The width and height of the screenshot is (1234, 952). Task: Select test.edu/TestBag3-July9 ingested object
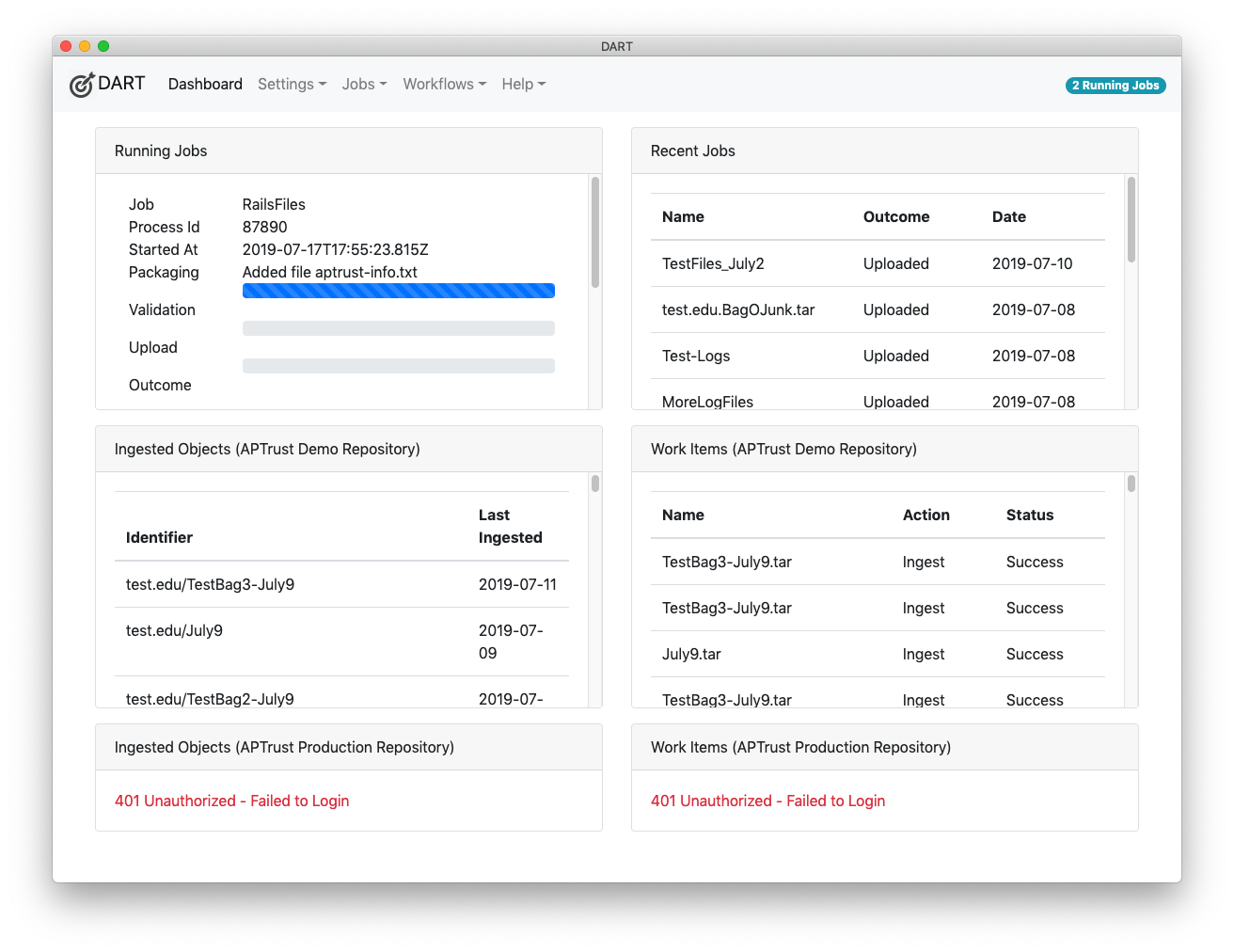point(210,584)
